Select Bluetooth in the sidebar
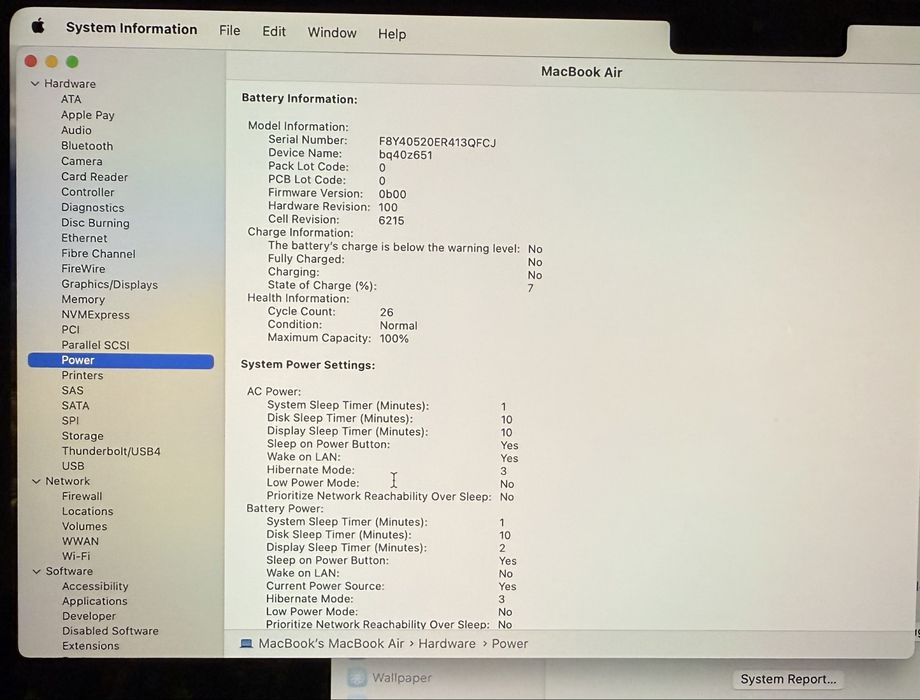Image resolution: width=920 pixels, height=700 pixels. [87, 146]
